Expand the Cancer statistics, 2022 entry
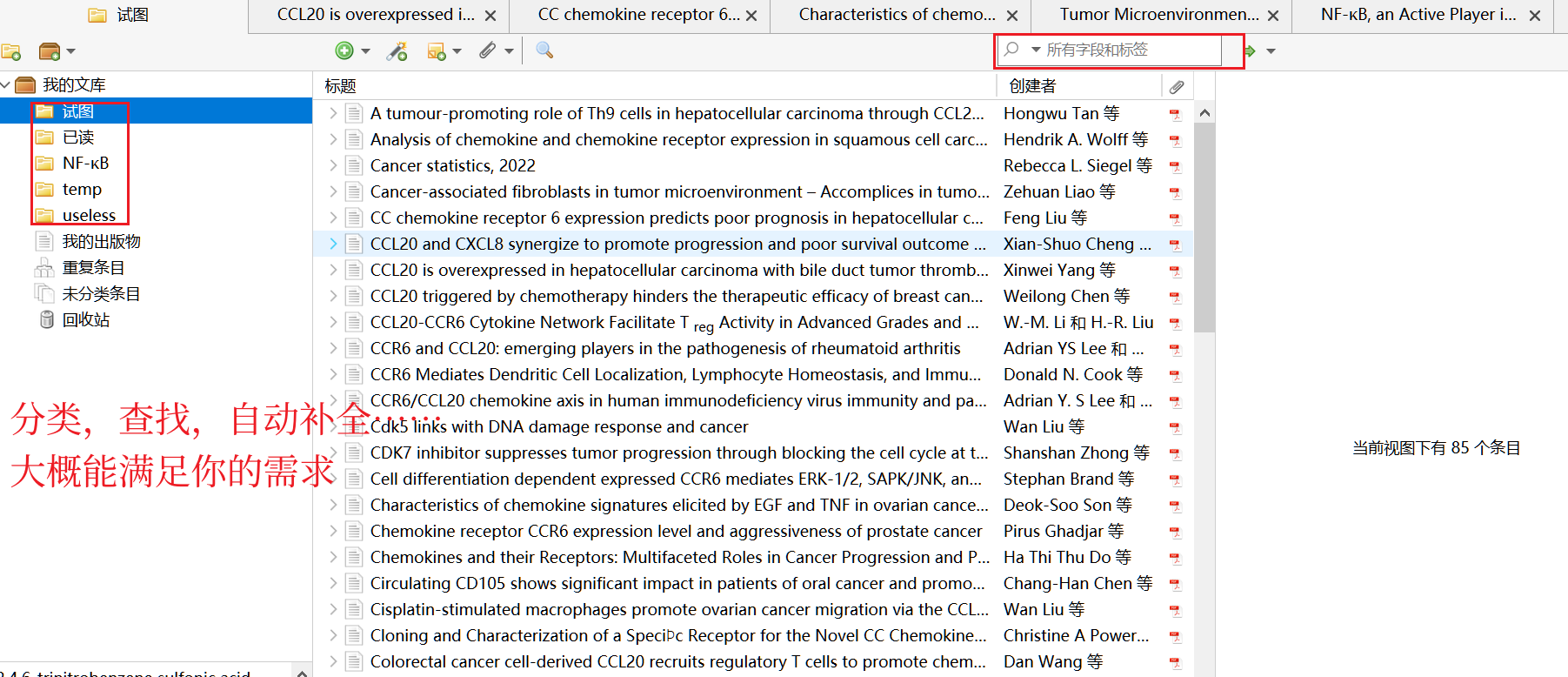 333,165
